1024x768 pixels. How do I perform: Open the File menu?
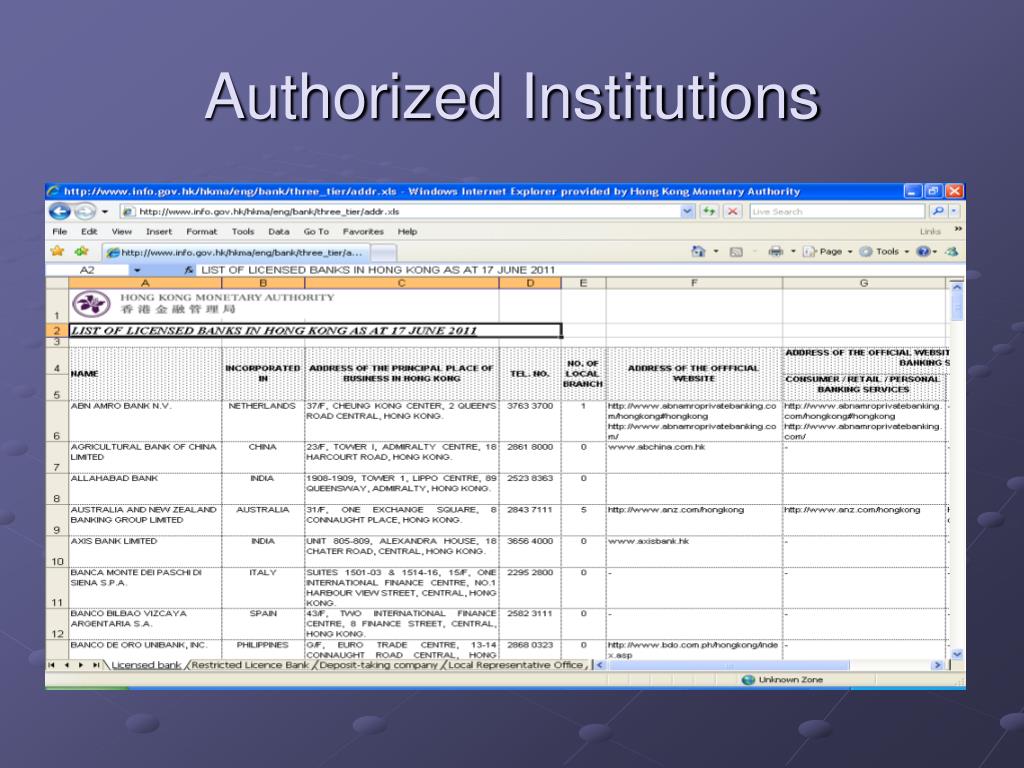click(x=59, y=231)
